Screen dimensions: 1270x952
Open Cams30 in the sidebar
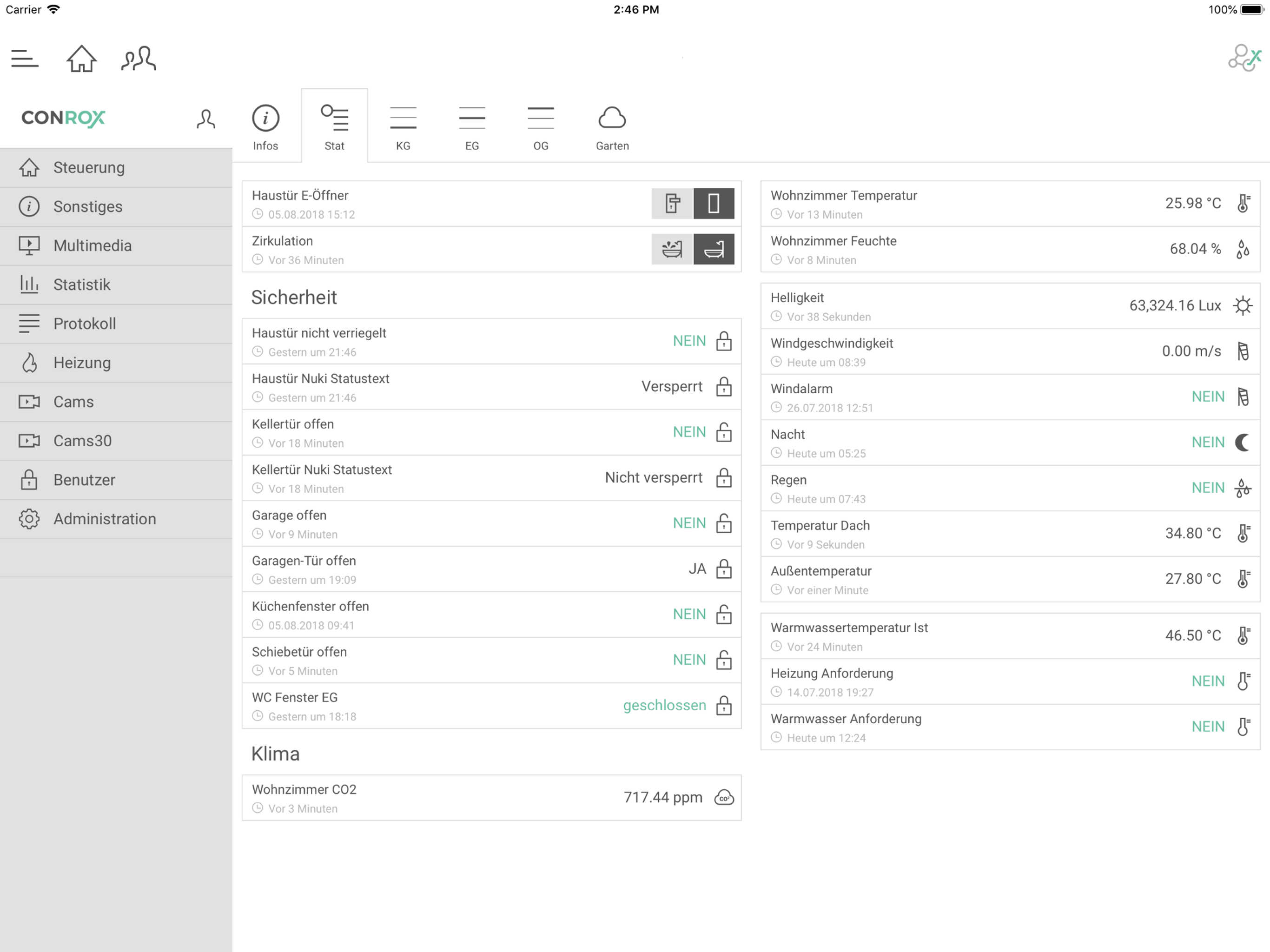(x=116, y=441)
